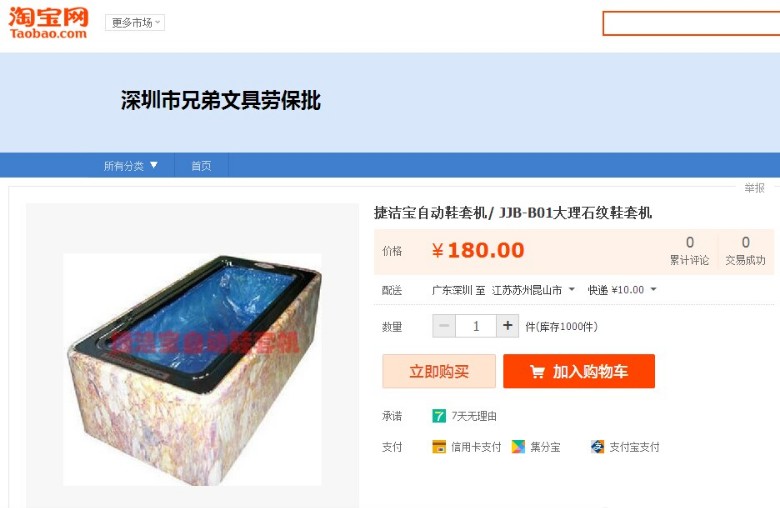The width and height of the screenshot is (780, 508).
Task: Click the search input box
Action: [x=691, y=23]
